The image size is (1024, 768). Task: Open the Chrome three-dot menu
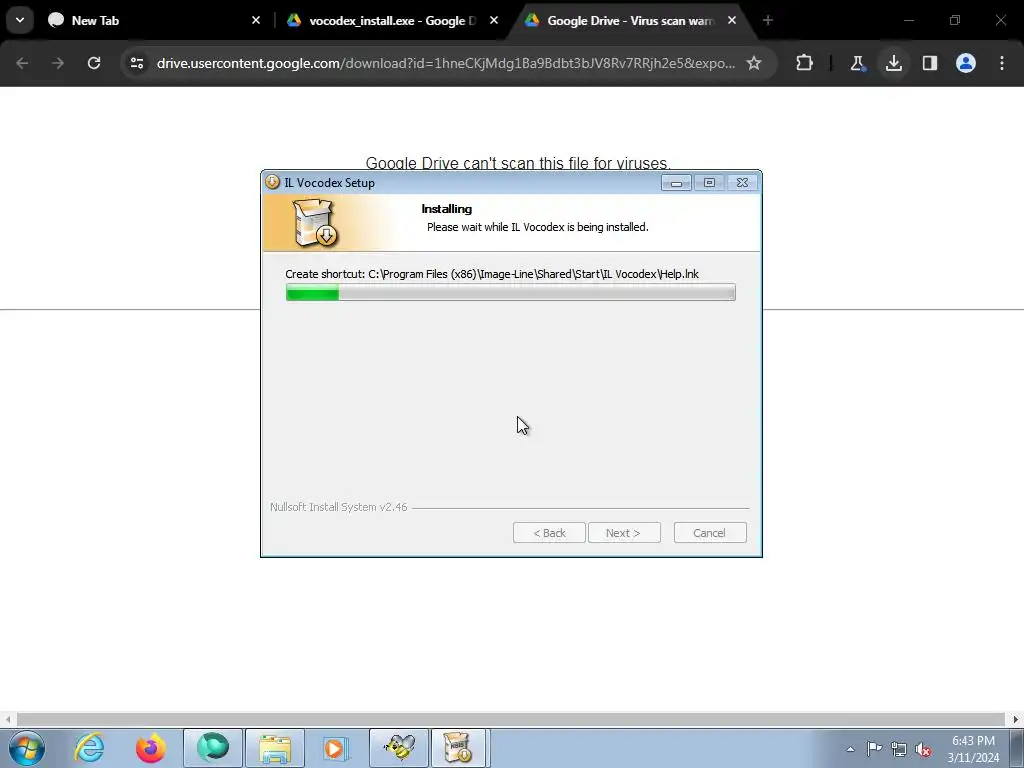[x=1002, y=63]
